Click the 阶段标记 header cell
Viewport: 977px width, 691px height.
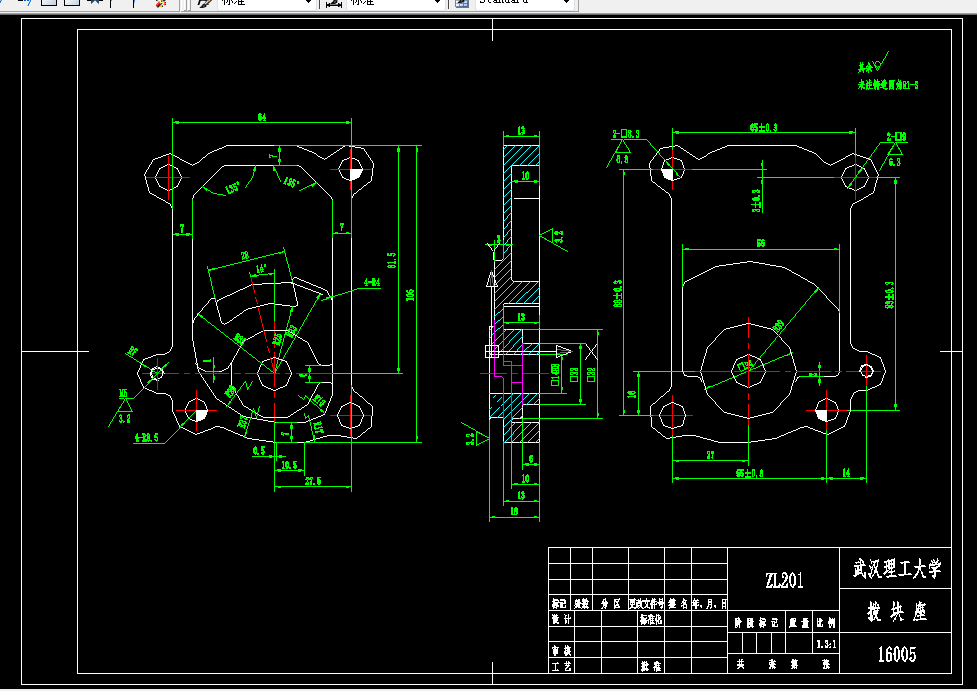756,622
